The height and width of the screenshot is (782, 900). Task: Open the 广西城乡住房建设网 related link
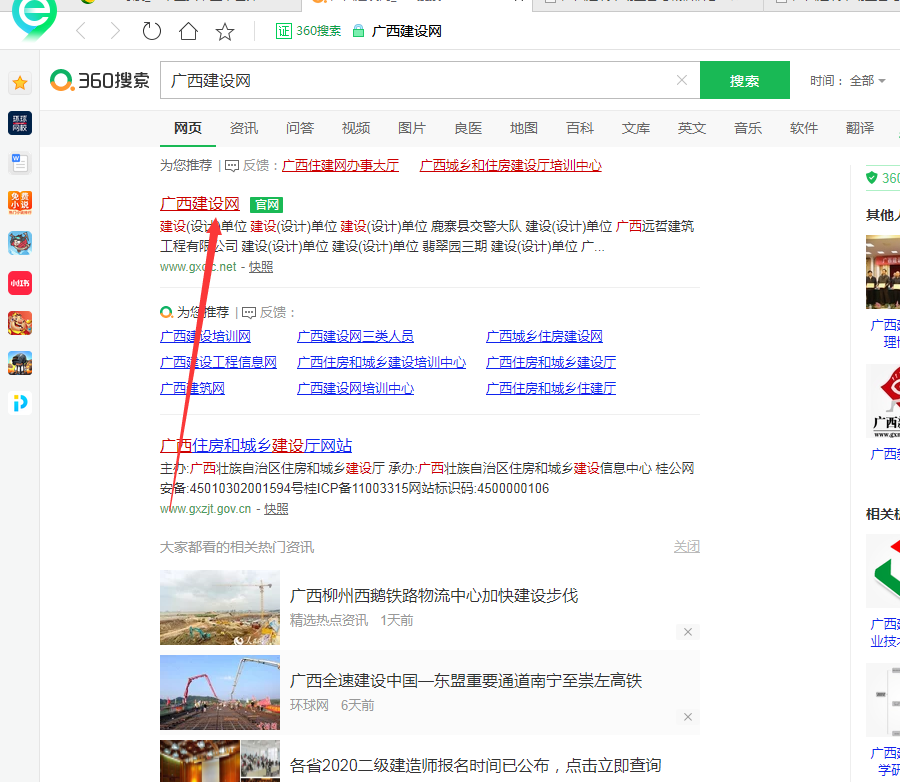click(544, 336)
